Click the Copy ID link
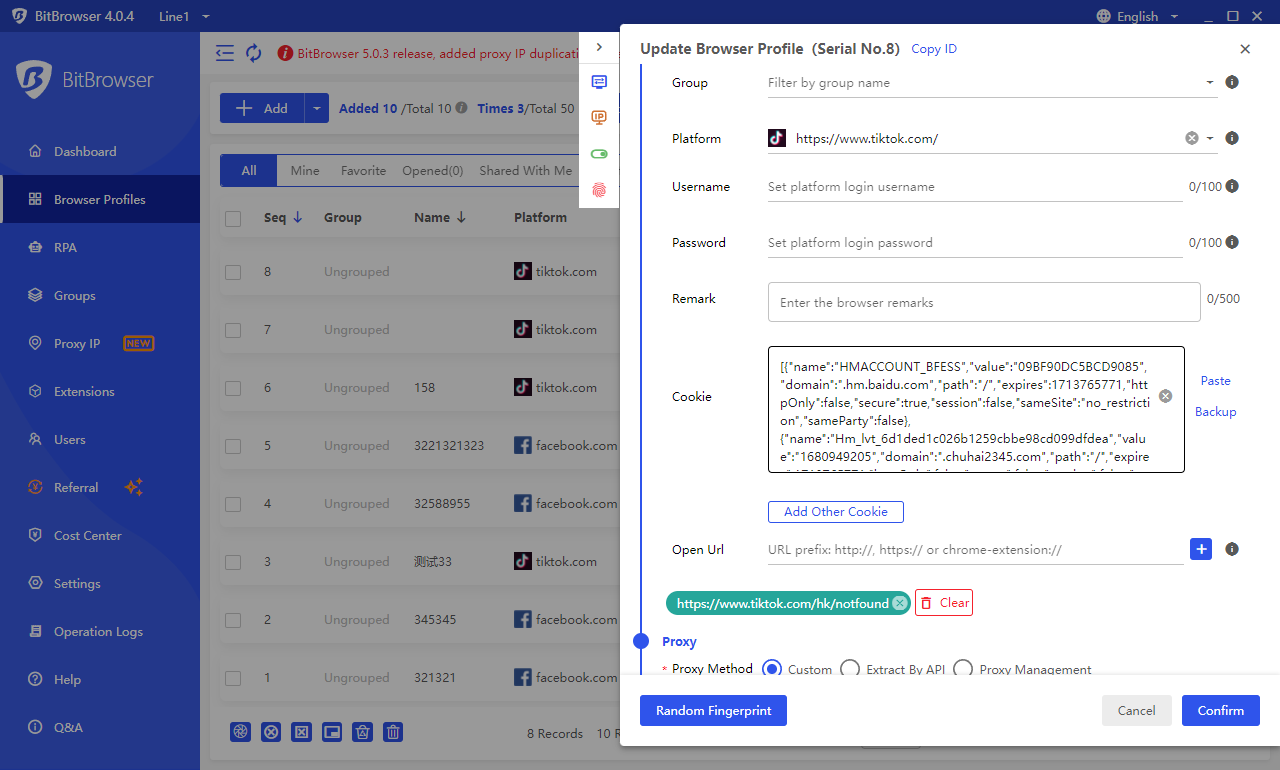The height and width of the screenshot is (770, 1280). tap(934, 49)
